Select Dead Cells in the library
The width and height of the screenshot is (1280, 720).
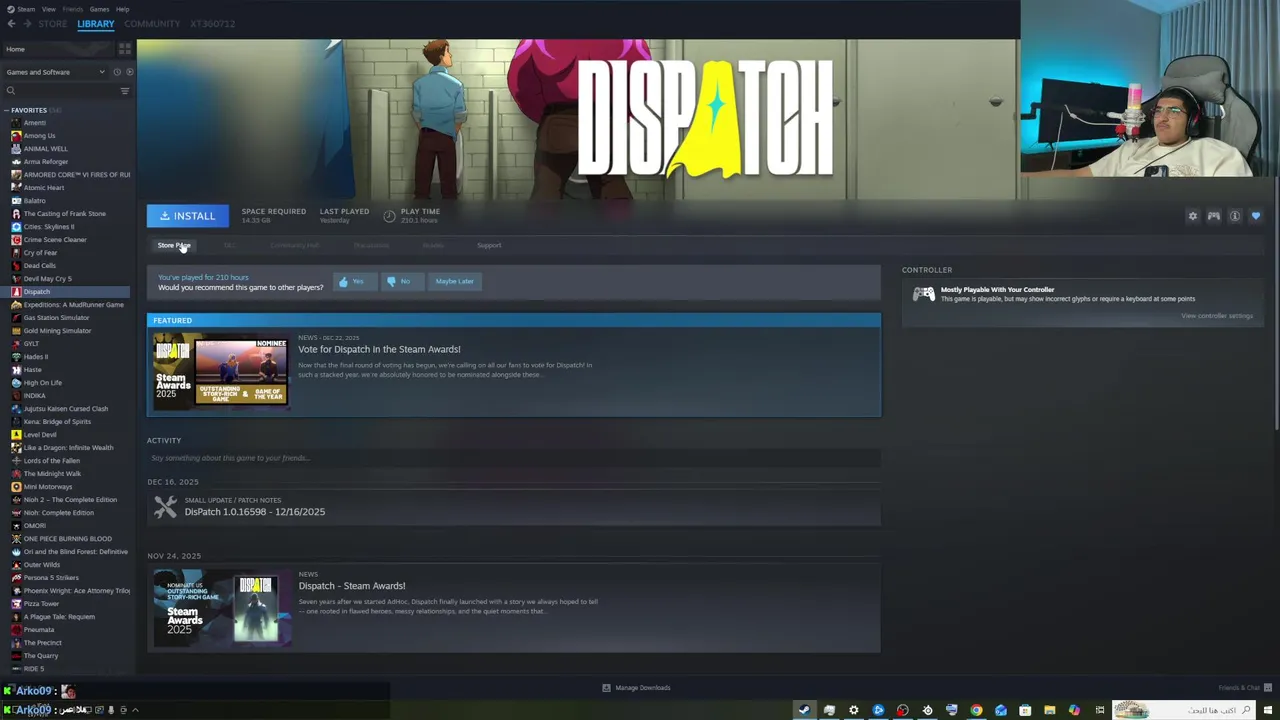(x=40, y=266)
